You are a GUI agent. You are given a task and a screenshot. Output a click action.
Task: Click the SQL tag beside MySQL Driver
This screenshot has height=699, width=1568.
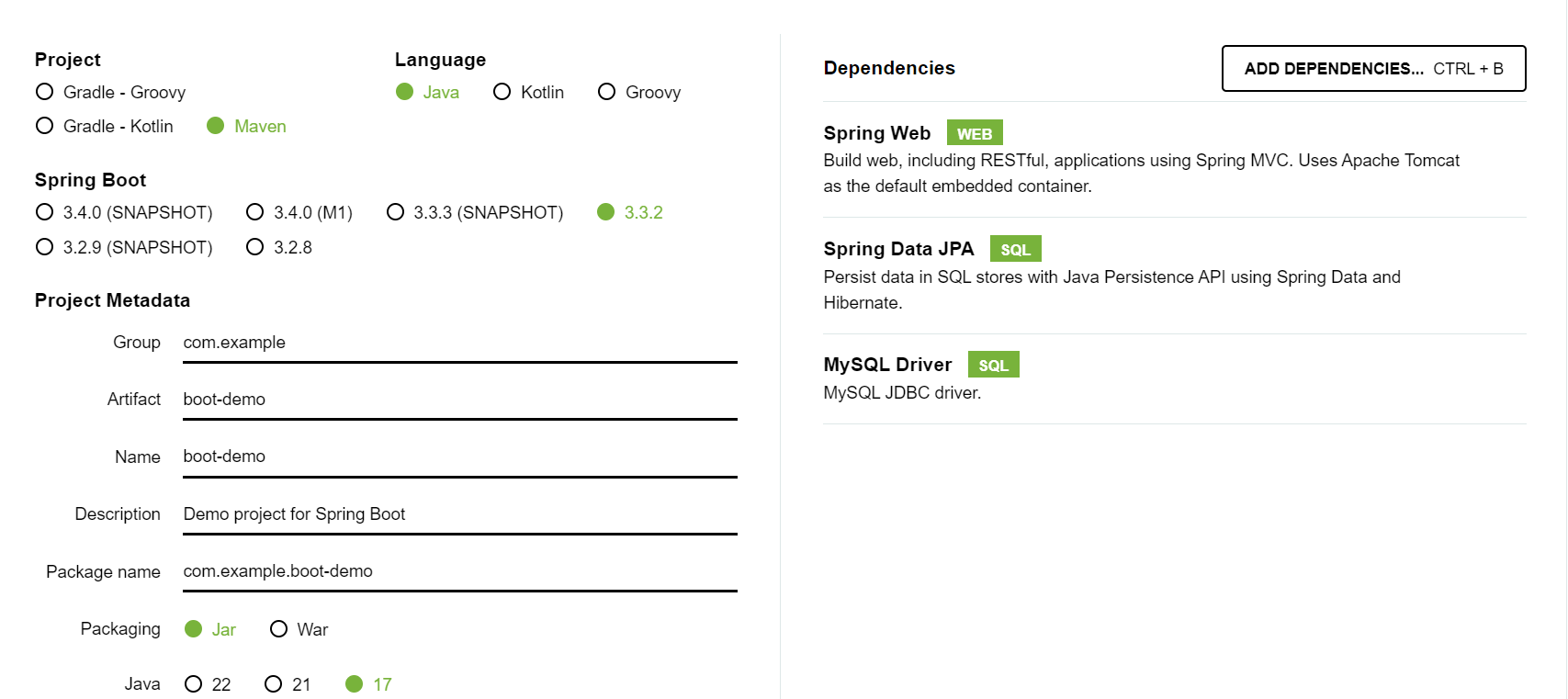coord(993,365)
